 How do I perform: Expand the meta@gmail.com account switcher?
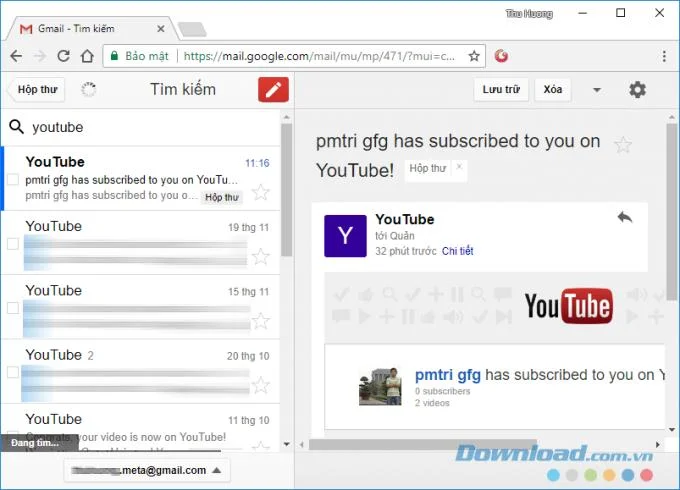pos(147,470)
